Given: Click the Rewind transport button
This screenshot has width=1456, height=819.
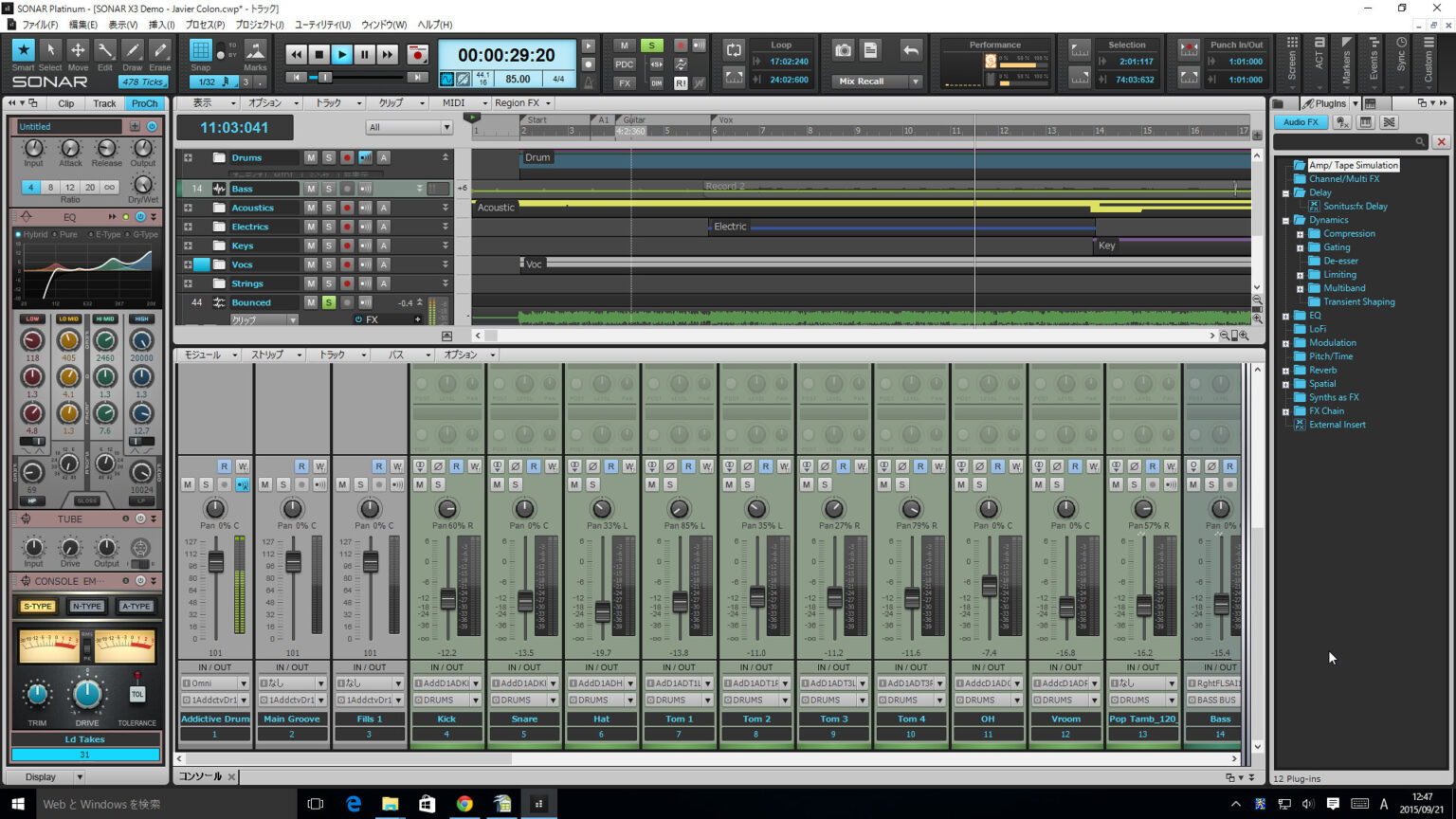Looking at the screenshot, I should [x=297, y=55].
